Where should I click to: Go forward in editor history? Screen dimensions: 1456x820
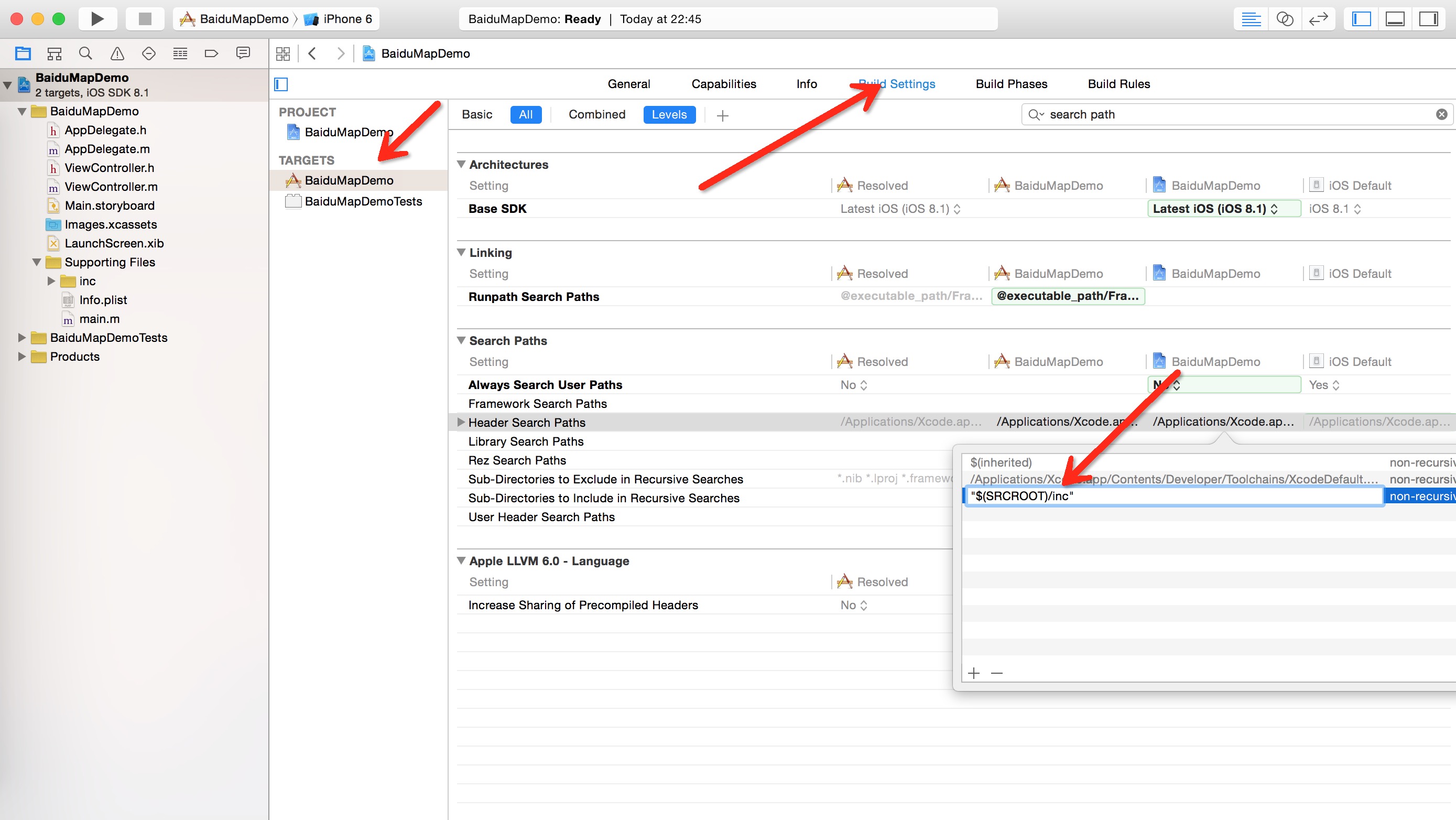(340, 53)
